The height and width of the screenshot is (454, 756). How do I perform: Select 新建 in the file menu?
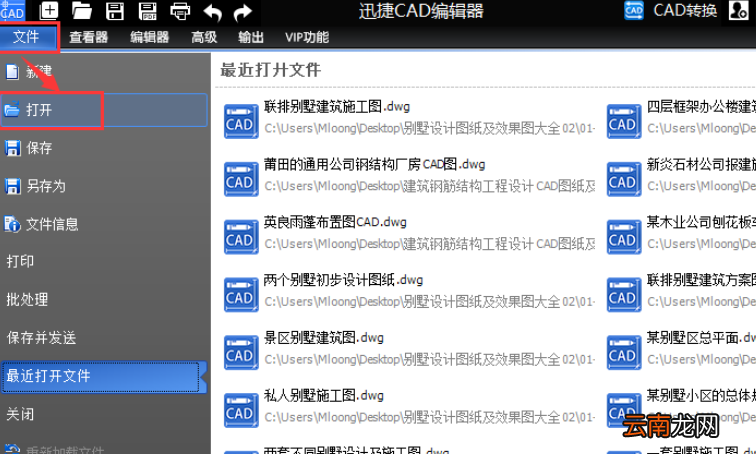click(x=104, y=72)
